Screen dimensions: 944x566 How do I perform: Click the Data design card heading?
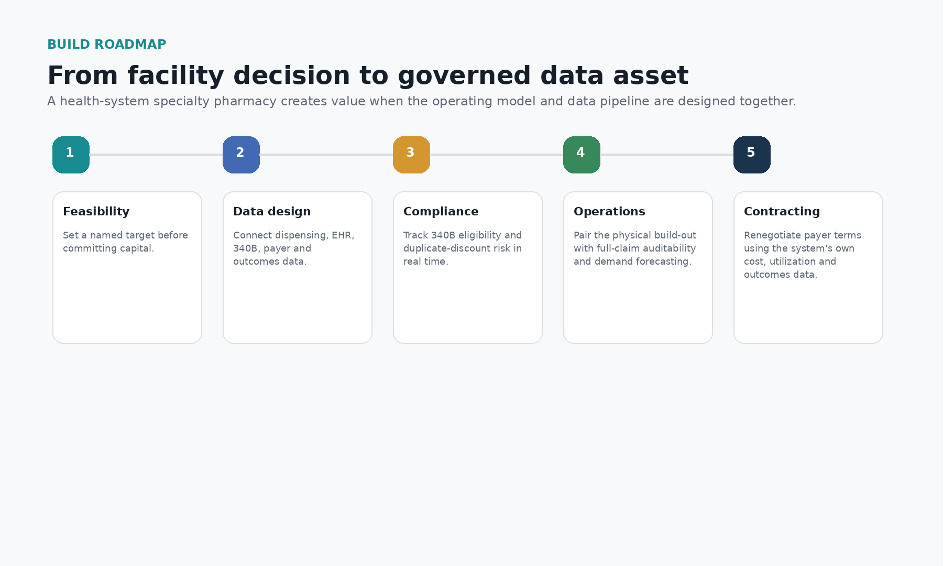coord(272,211)
